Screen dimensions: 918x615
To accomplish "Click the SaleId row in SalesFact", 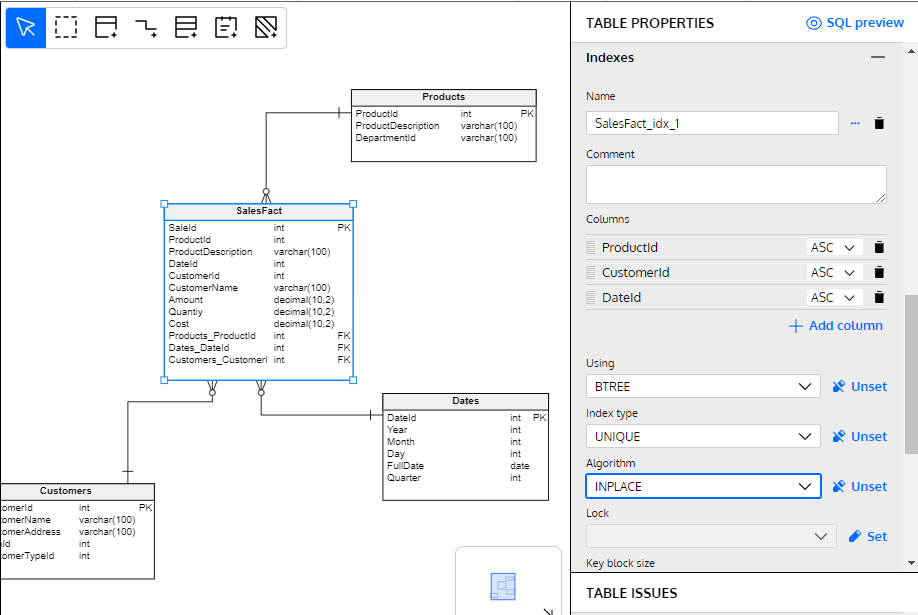I will click(259, 228).
